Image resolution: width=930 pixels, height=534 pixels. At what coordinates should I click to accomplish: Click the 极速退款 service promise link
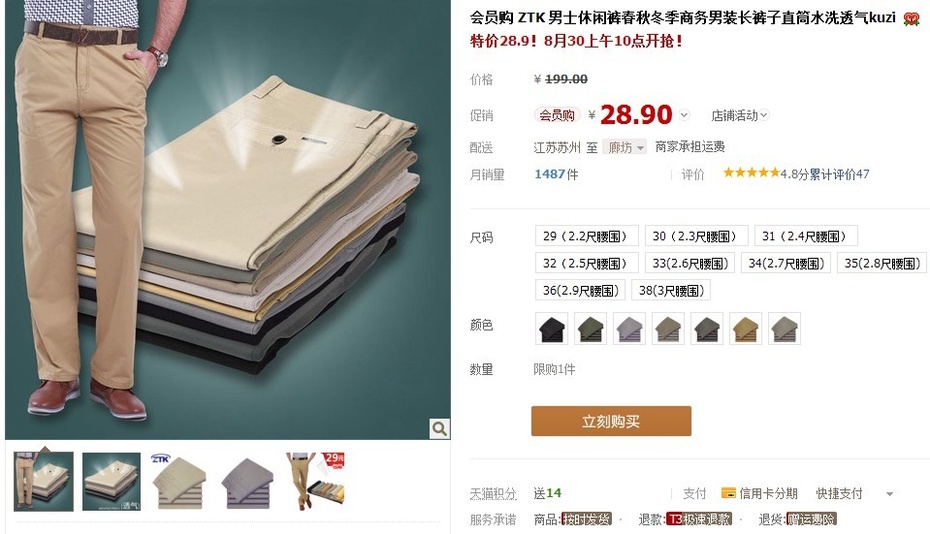point(699,519)
